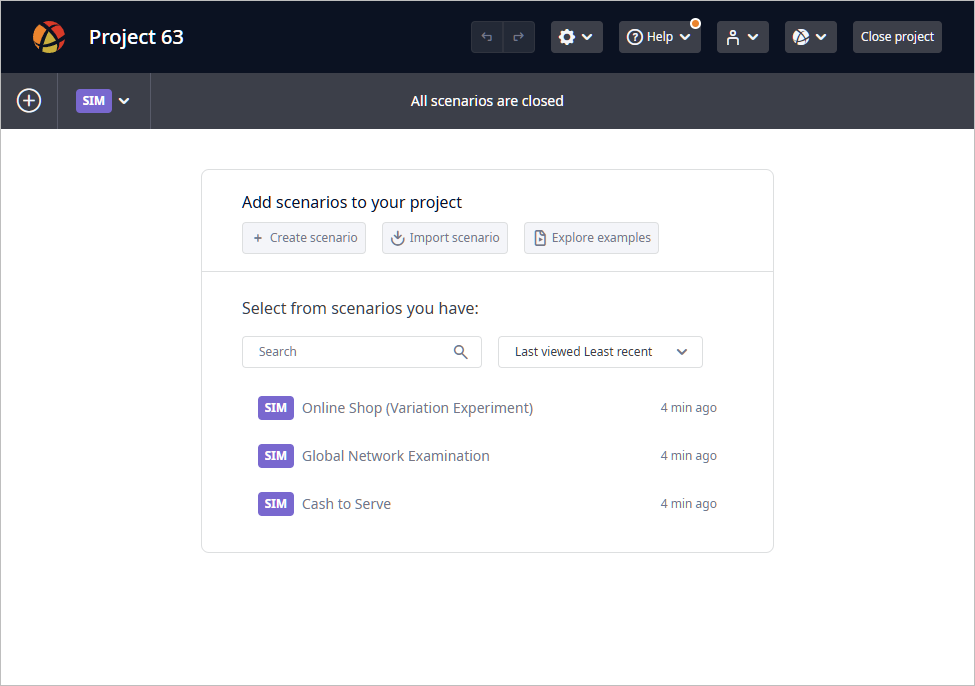
Task: Expand the chevron next to SIM badge
Action: click(124, 101)
